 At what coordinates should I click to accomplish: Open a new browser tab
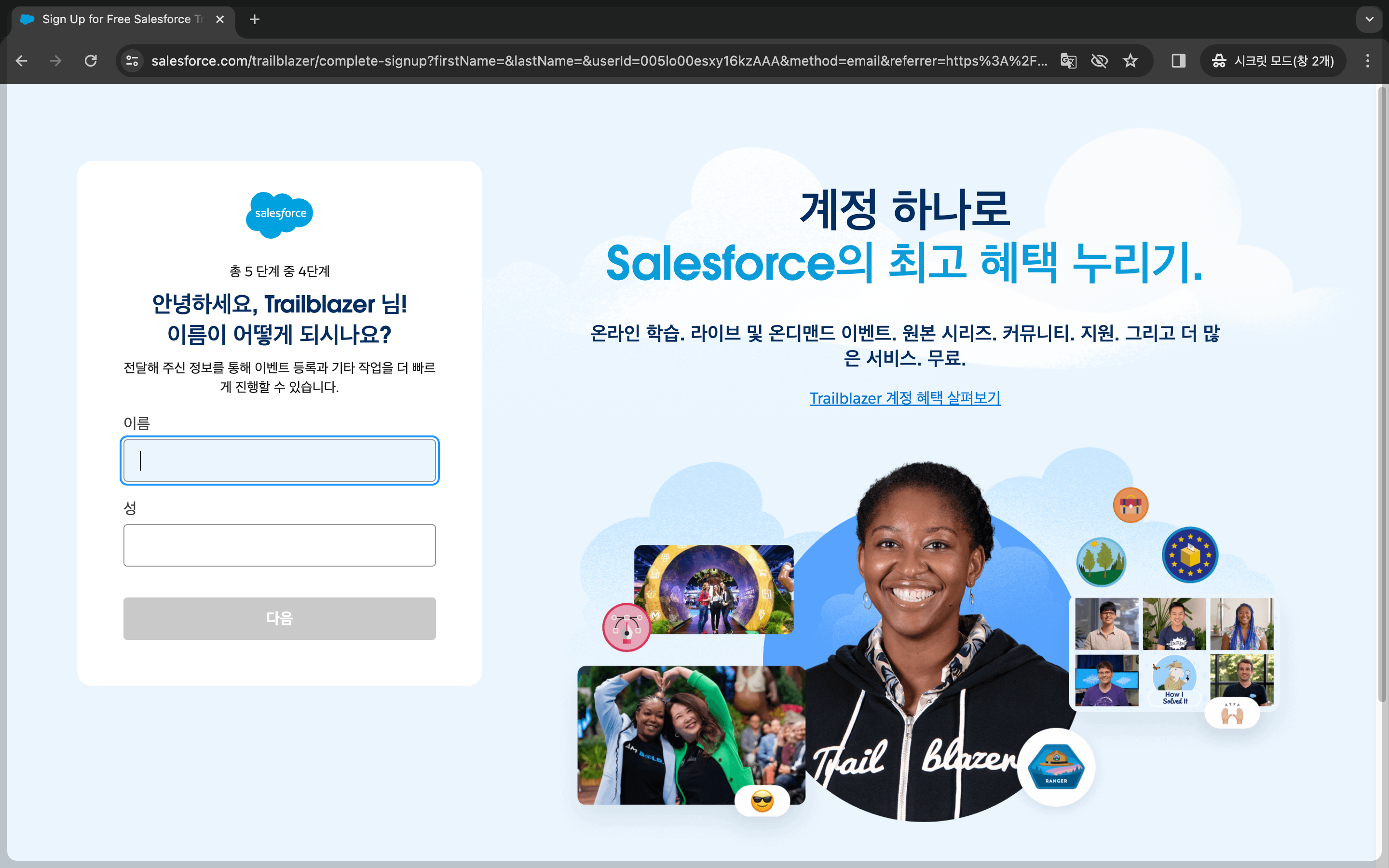tap(255, 19)
